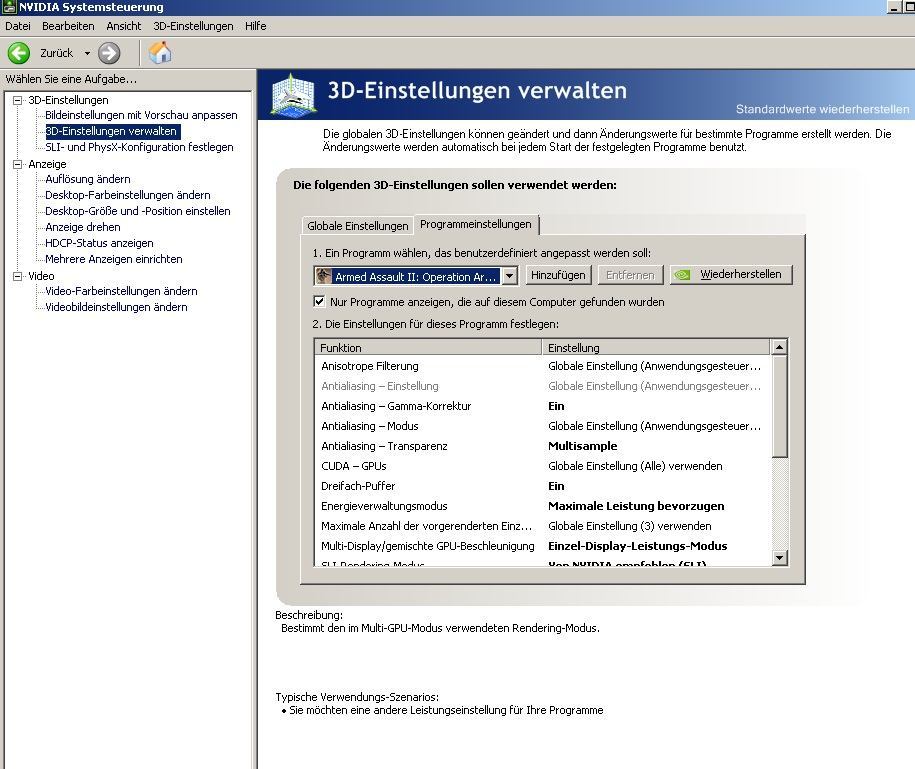Open Desktop-Farbeinstellungen ändern
This screenshot has width=915, height=769.
pyautogui.click(x=128, y=195)
